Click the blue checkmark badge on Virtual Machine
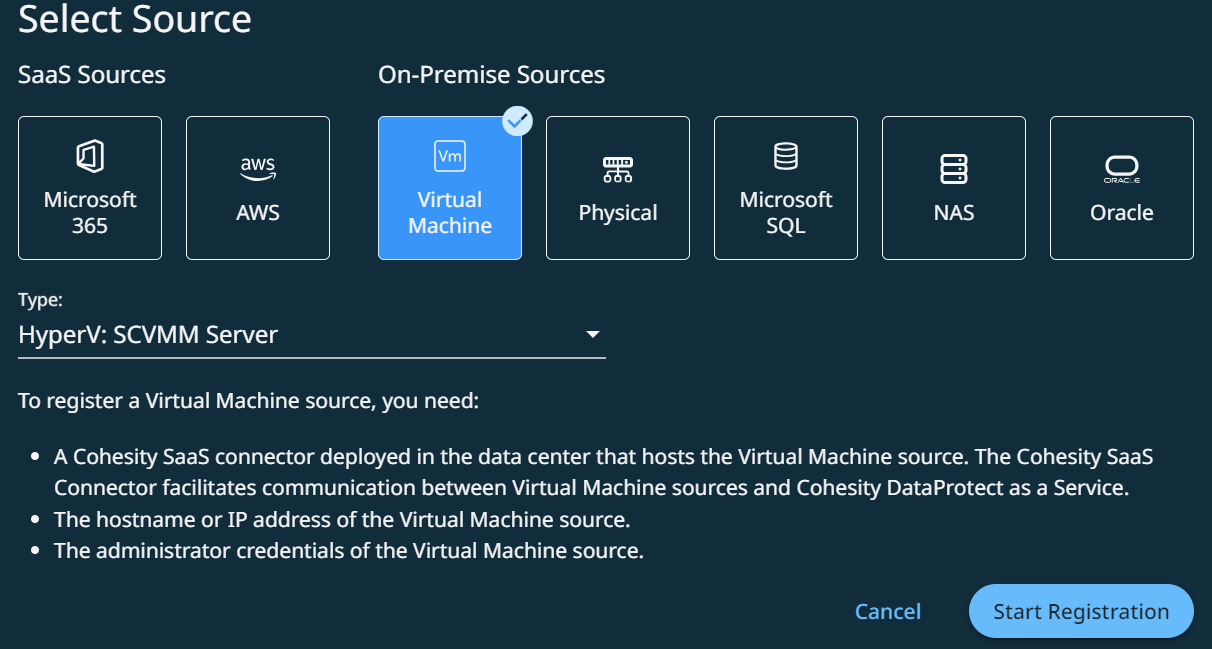 (517, 122)
